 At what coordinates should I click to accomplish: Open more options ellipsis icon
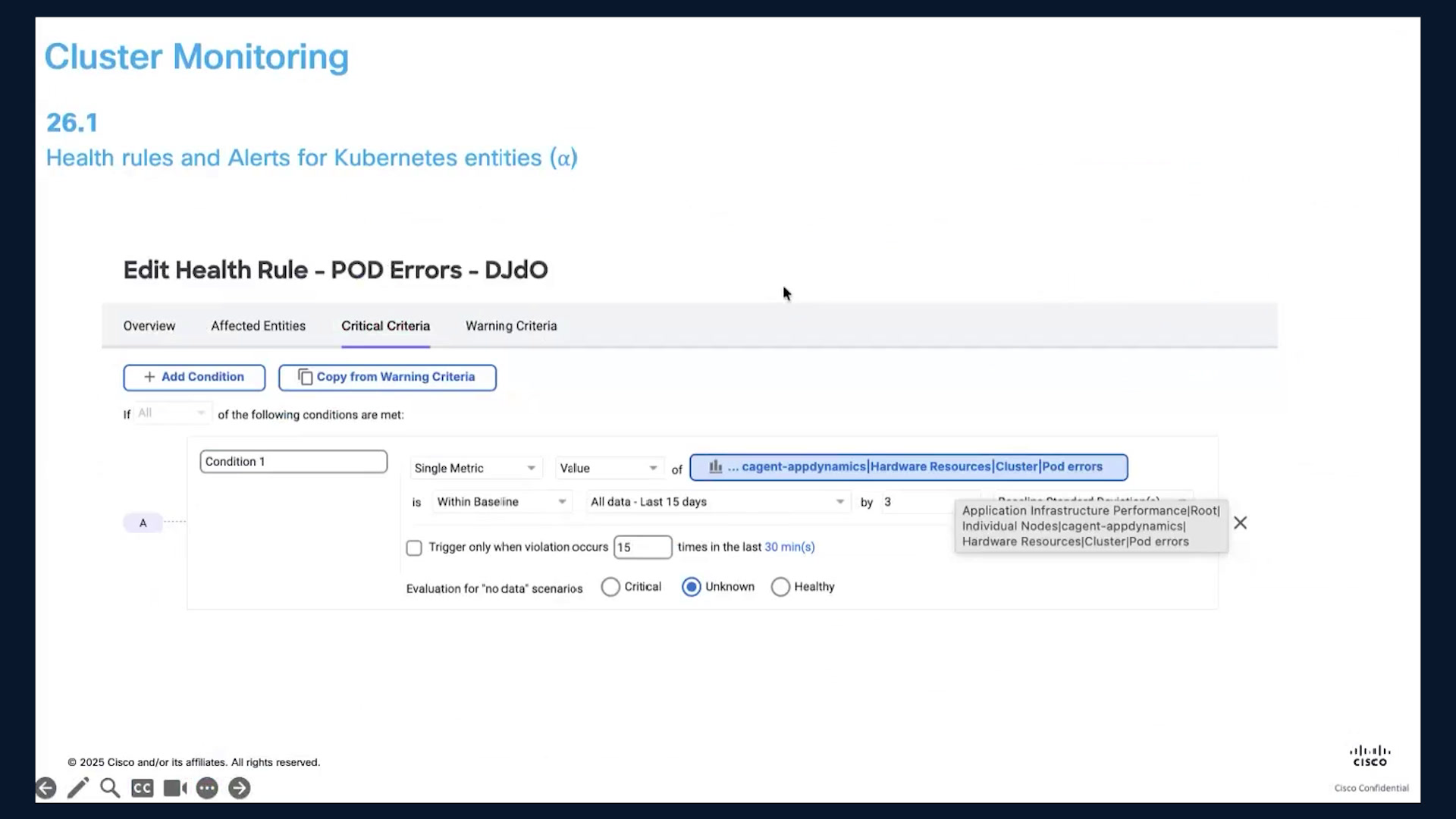(207, 789)
